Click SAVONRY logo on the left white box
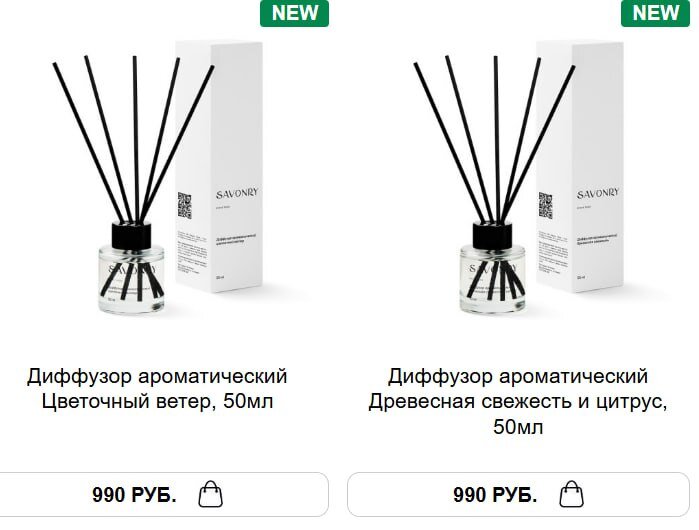 pyautogui.click(x=237, y=193)
